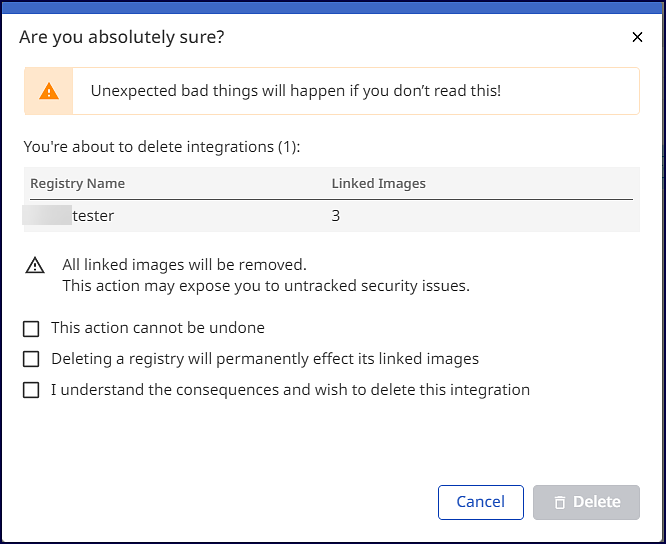This screenshot has height=544, width=666.
Task: Click the "You're about to delete integrations" text
Action: pyautogui.click(x=162, y=147)
